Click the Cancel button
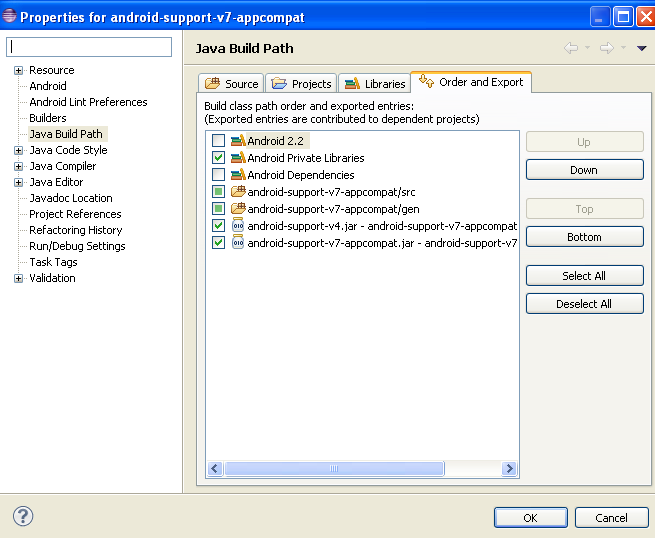Screen dimensions: 655x538 coord(612,518)
